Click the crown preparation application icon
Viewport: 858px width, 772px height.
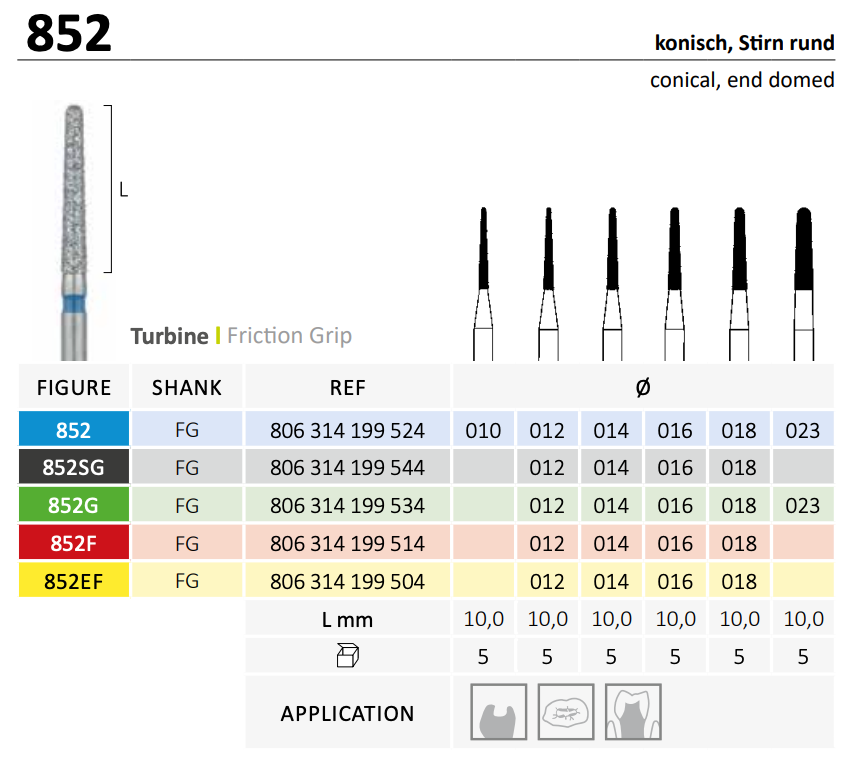(633, 711)
